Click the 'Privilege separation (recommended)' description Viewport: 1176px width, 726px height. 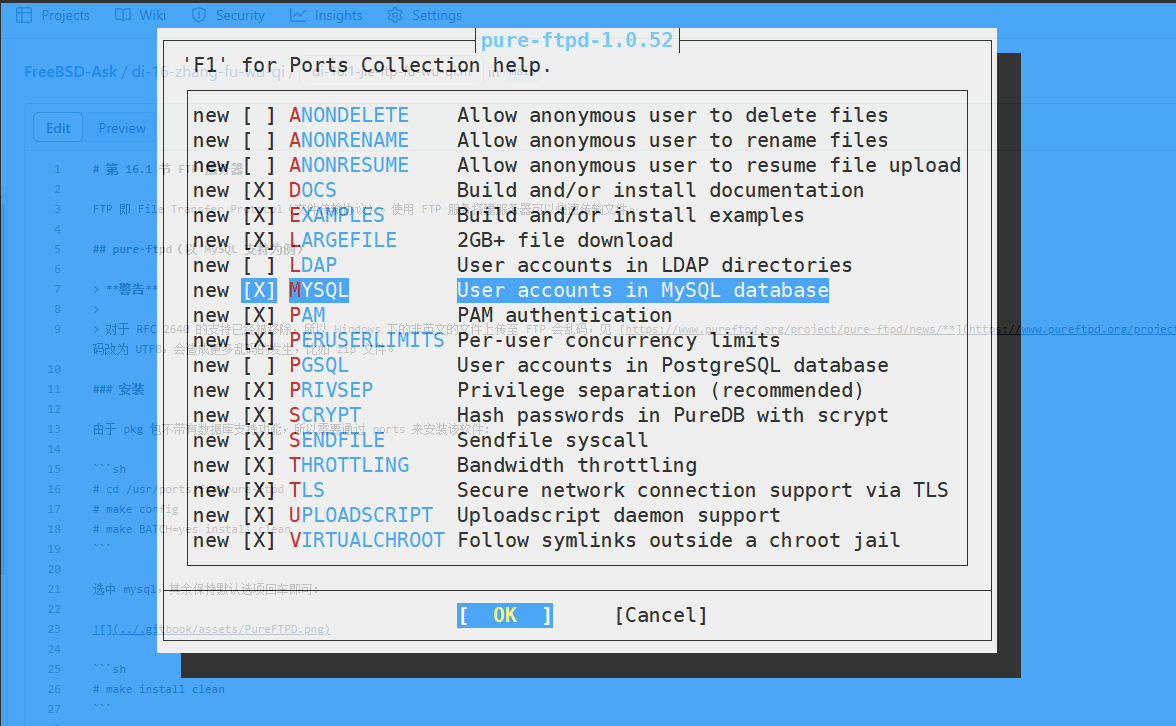[661, 390]
